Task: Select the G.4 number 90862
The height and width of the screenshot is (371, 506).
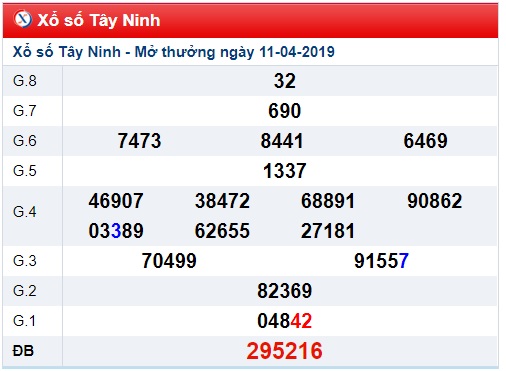Action: coord(435,201)
